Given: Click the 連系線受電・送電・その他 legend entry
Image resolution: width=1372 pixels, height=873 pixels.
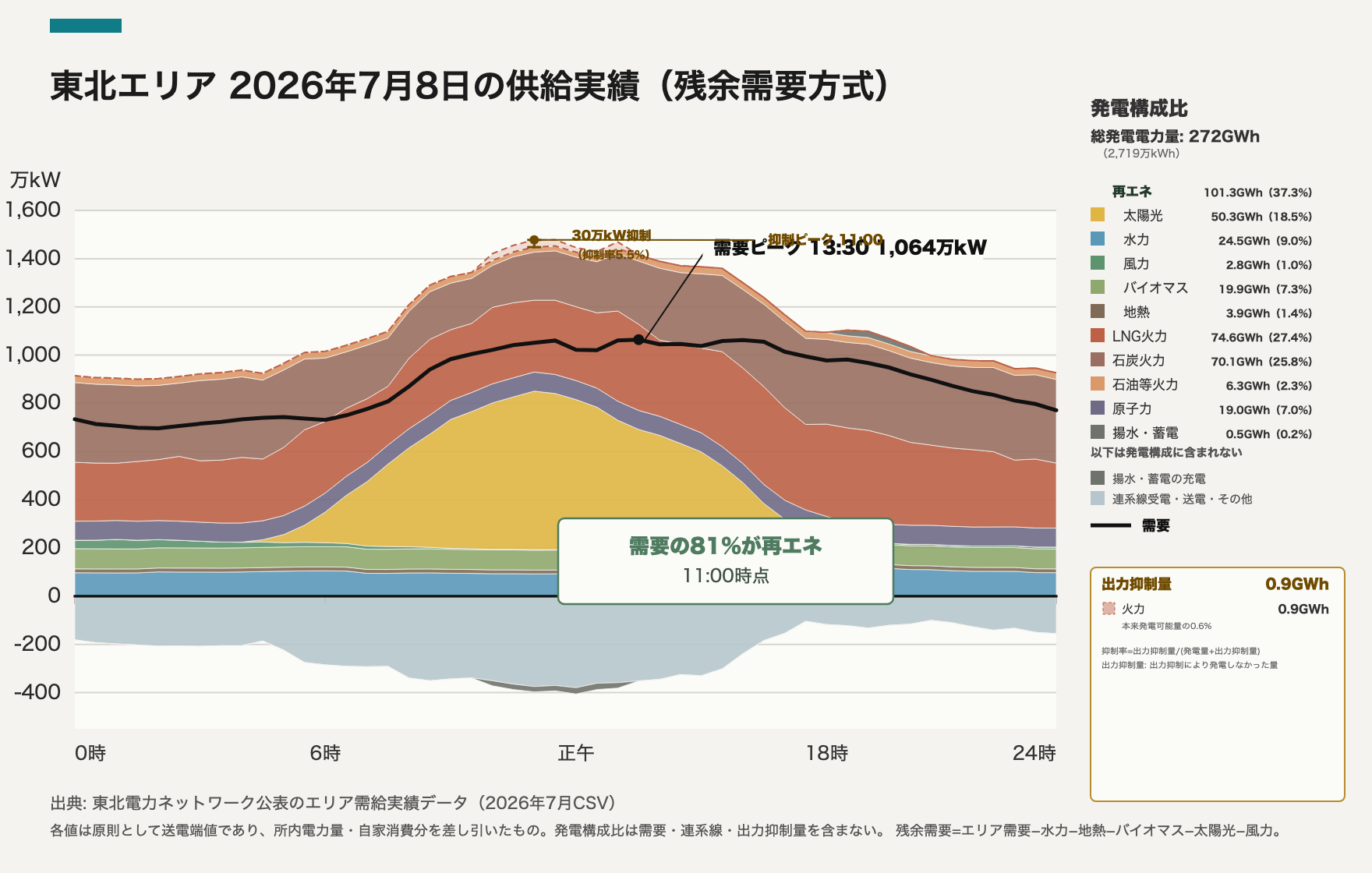Looking at the screenshot, I should (x=1172, y=498).
